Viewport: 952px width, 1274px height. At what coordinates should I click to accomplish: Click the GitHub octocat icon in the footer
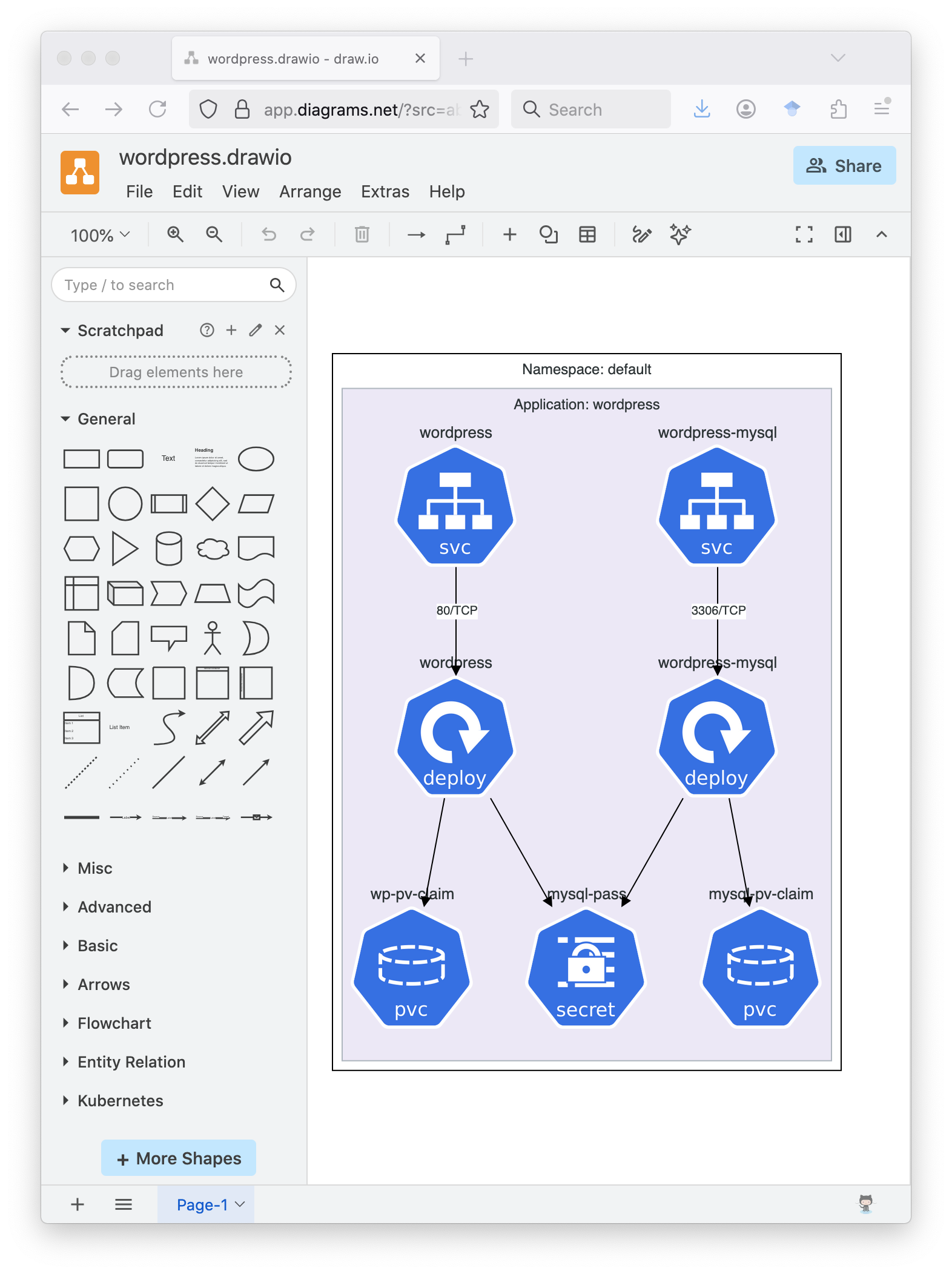(x=866, y=1204)
